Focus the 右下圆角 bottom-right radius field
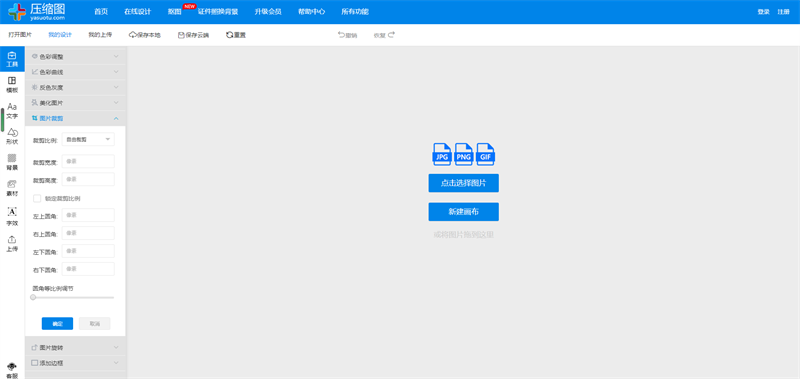 [88, 268]
